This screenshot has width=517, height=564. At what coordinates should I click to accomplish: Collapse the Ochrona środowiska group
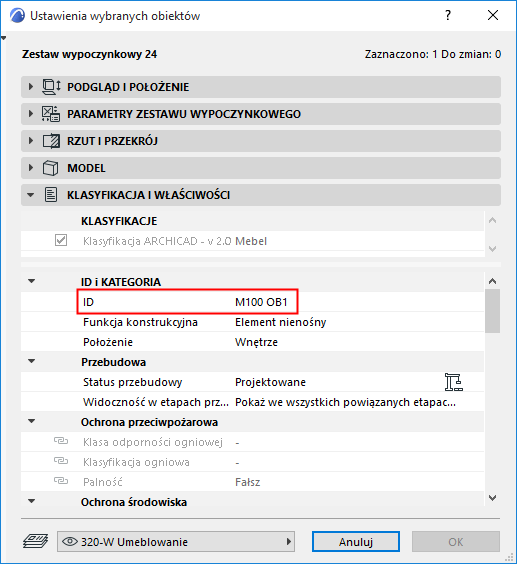point(32,501)
